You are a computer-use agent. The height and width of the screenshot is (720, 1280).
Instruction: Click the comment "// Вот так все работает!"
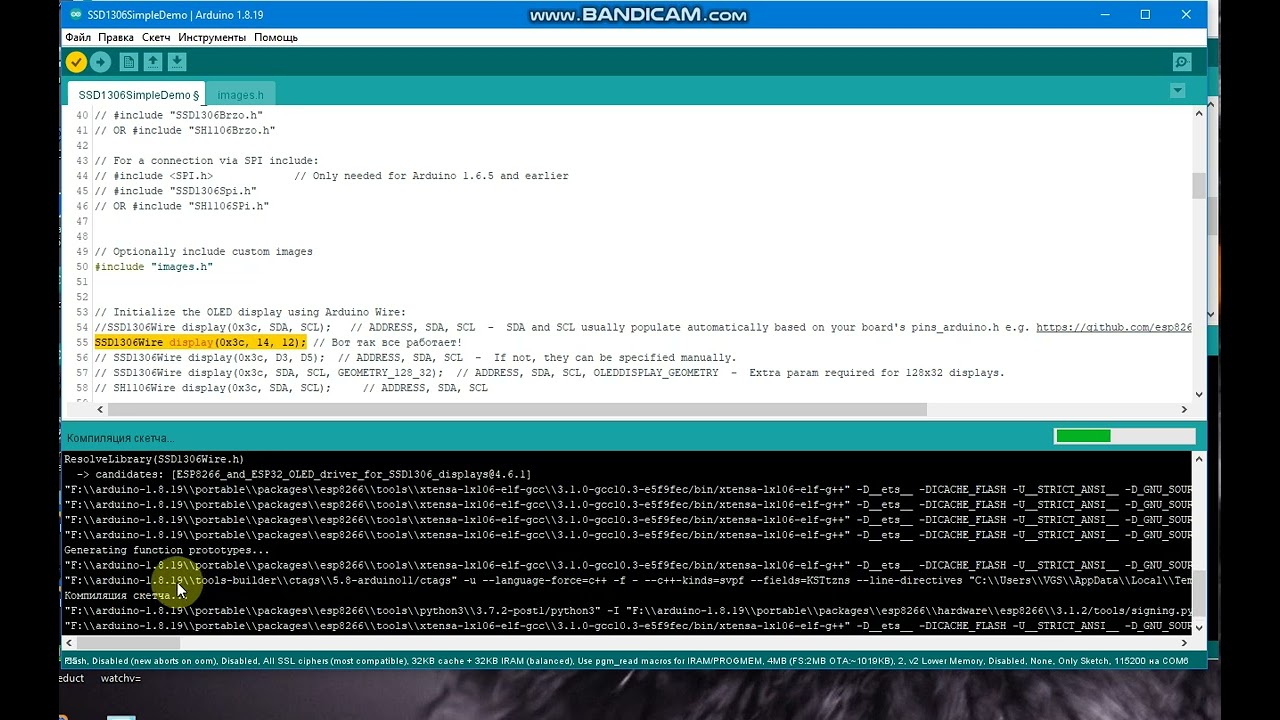(387, 343)
